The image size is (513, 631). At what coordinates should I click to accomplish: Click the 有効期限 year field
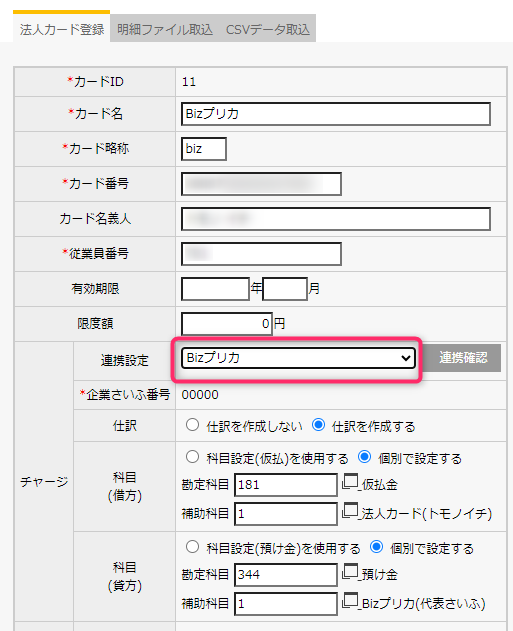point(216,289)
